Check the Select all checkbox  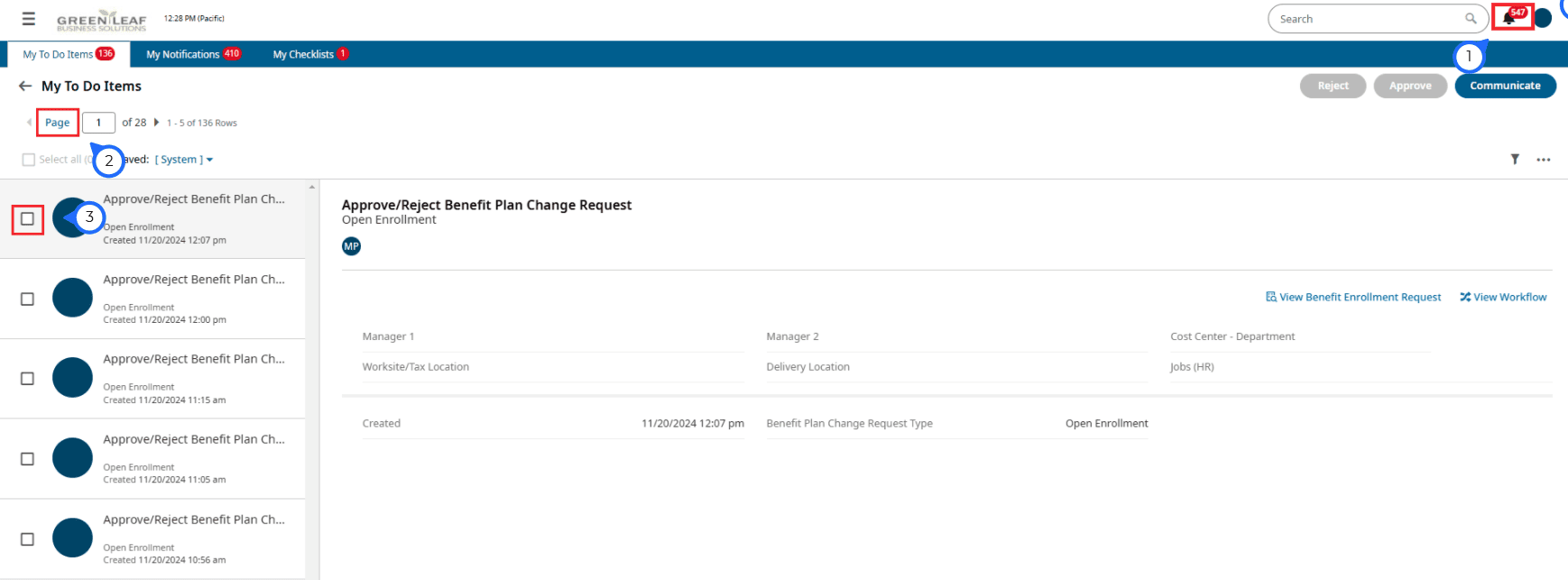(29, 160)
